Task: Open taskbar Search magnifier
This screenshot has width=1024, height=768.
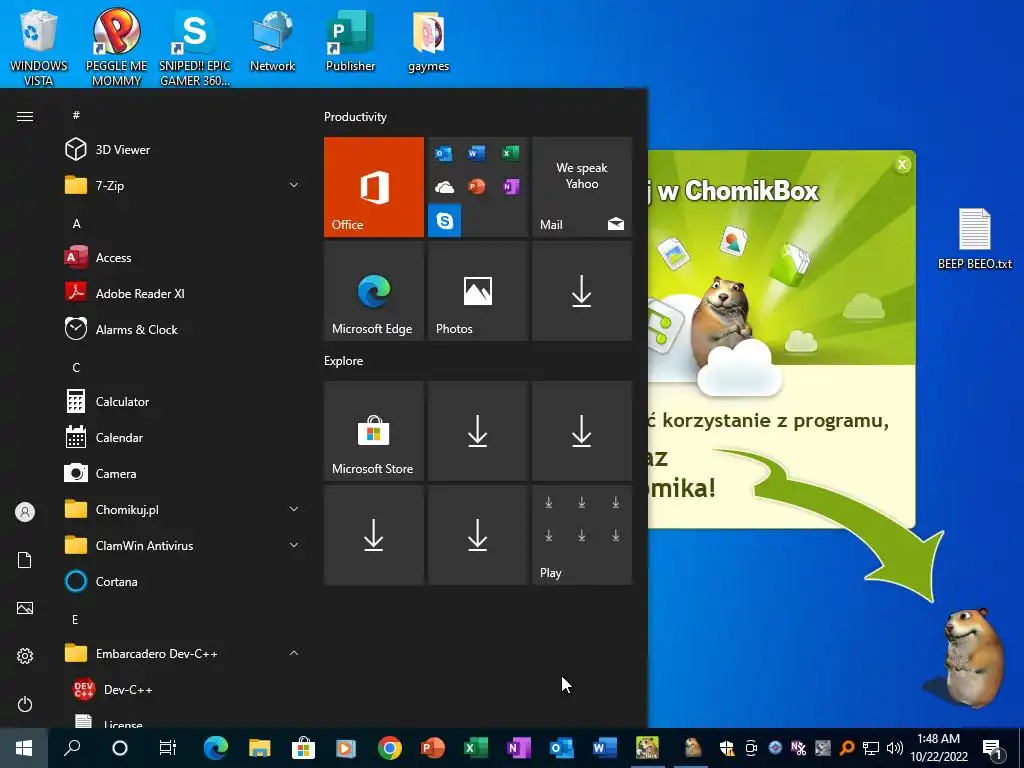Action: (72, 748)
